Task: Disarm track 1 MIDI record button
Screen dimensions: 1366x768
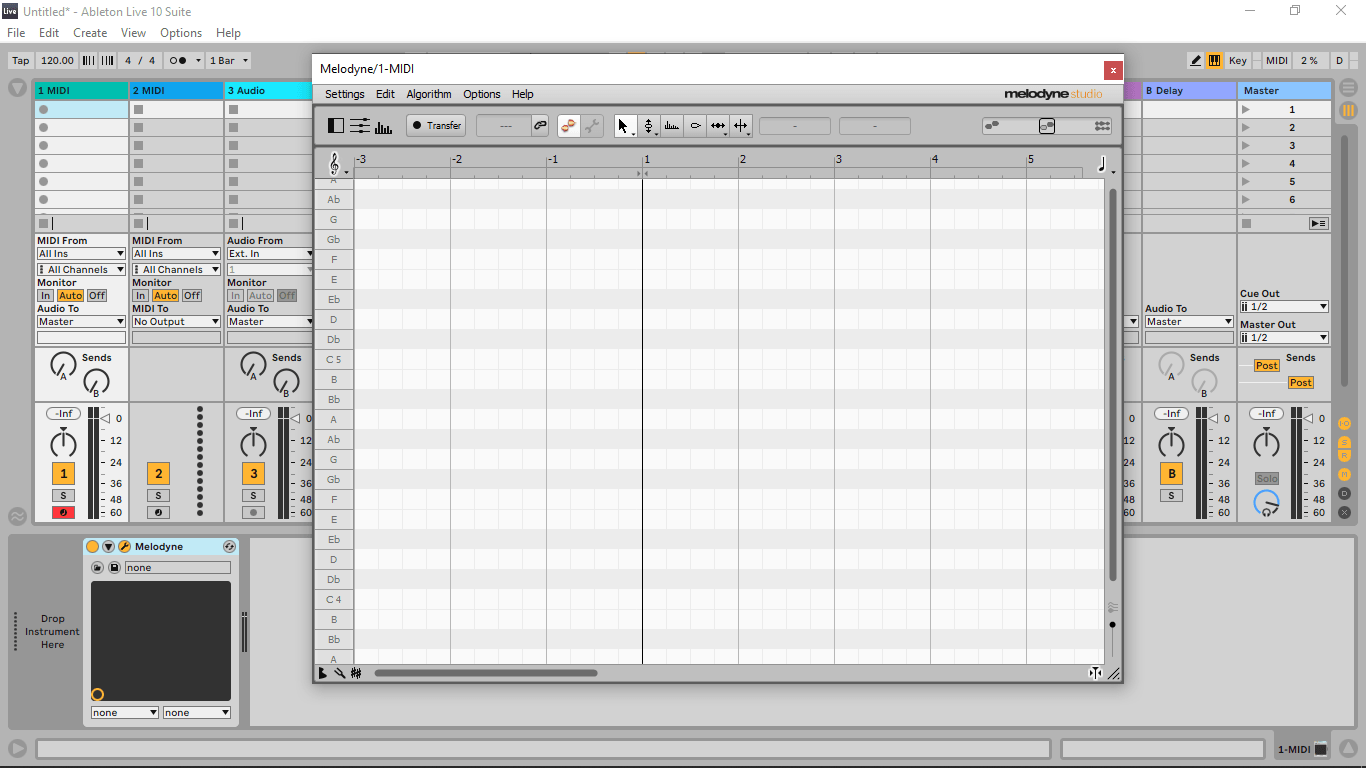Action: click(63, 513)
